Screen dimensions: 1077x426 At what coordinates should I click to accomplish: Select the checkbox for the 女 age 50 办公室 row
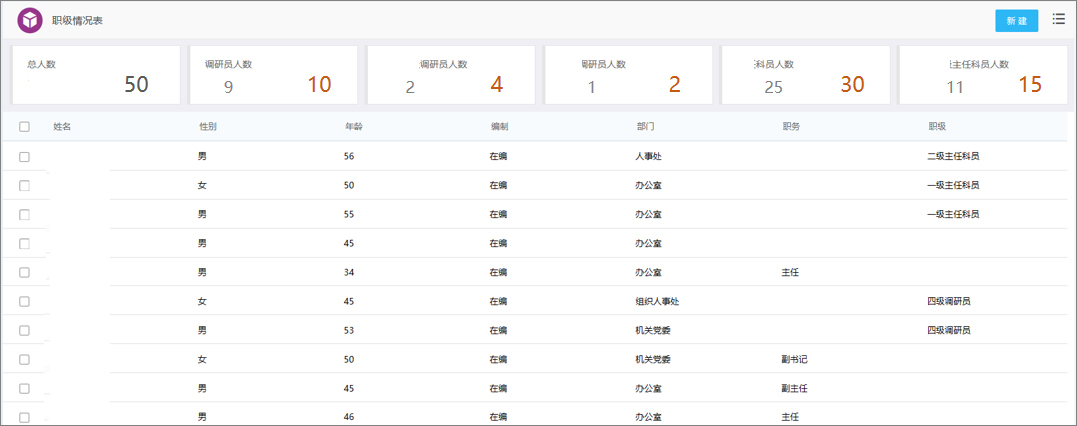click(24, 186)
